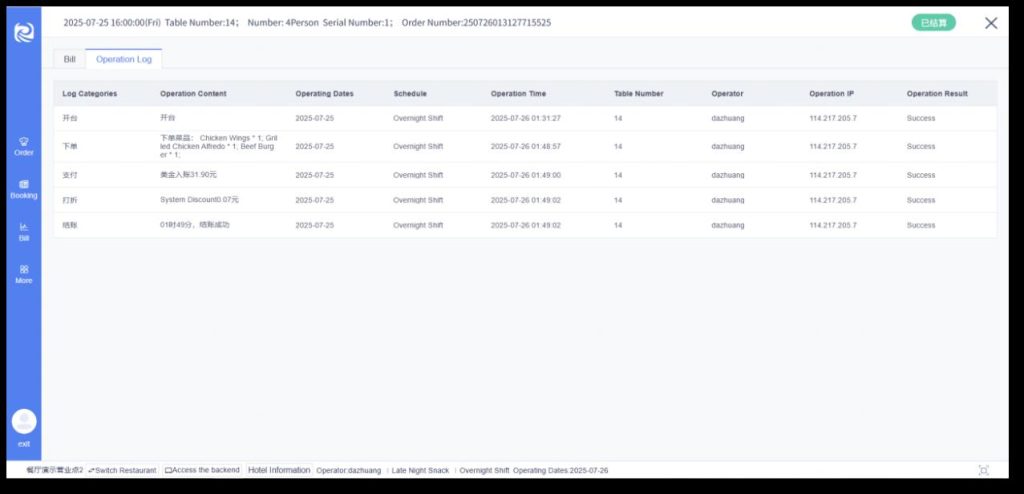
Task: Select the Operation Log tab
Action: pos(124,60)
